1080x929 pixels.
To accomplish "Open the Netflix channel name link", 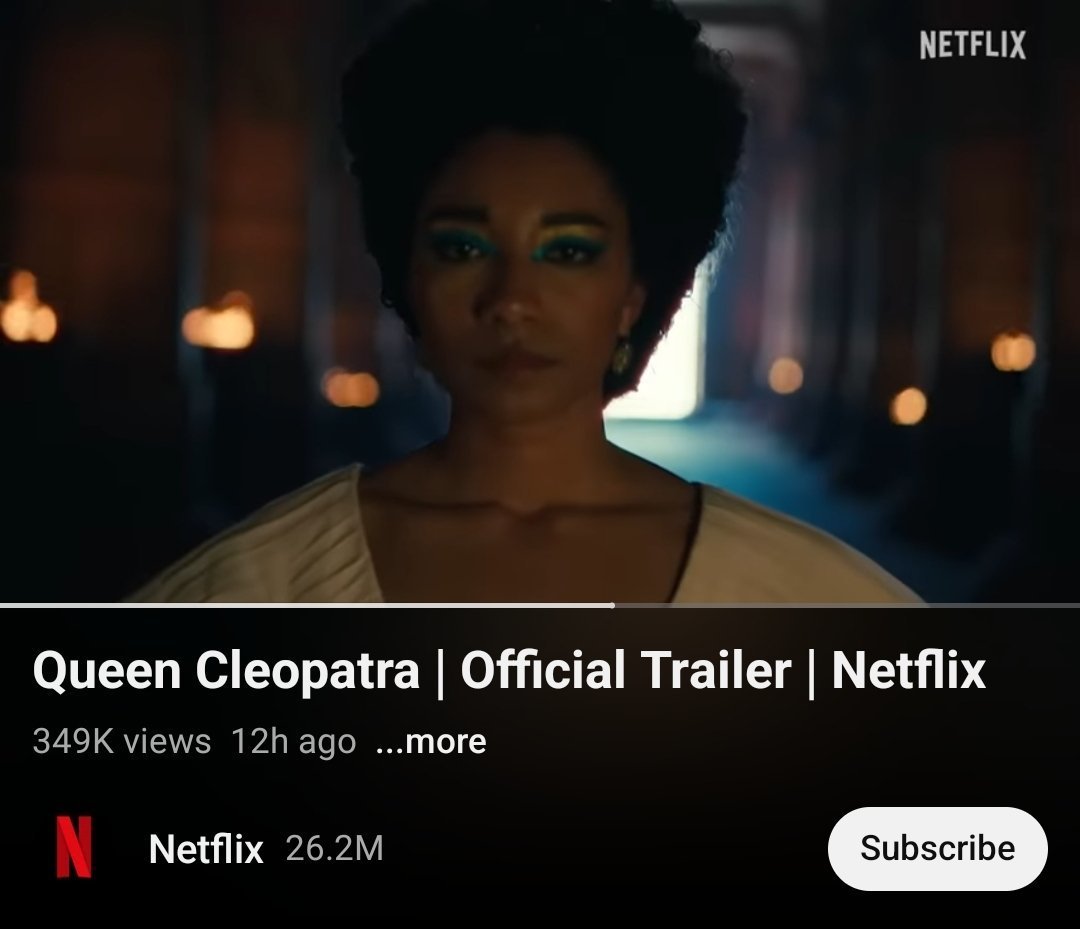I will [x=206, y=848].
